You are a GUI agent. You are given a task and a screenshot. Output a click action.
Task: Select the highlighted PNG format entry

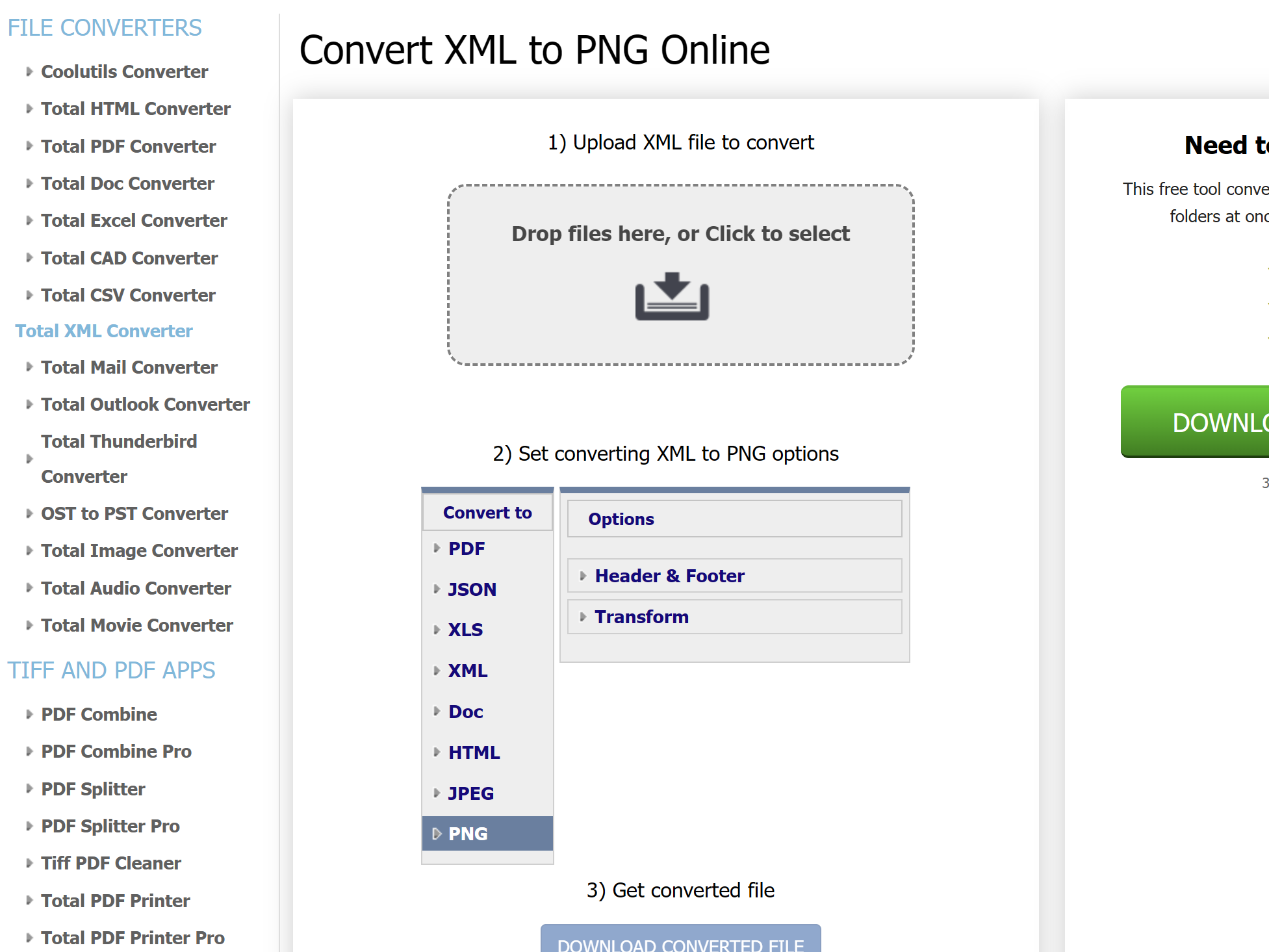487,834
